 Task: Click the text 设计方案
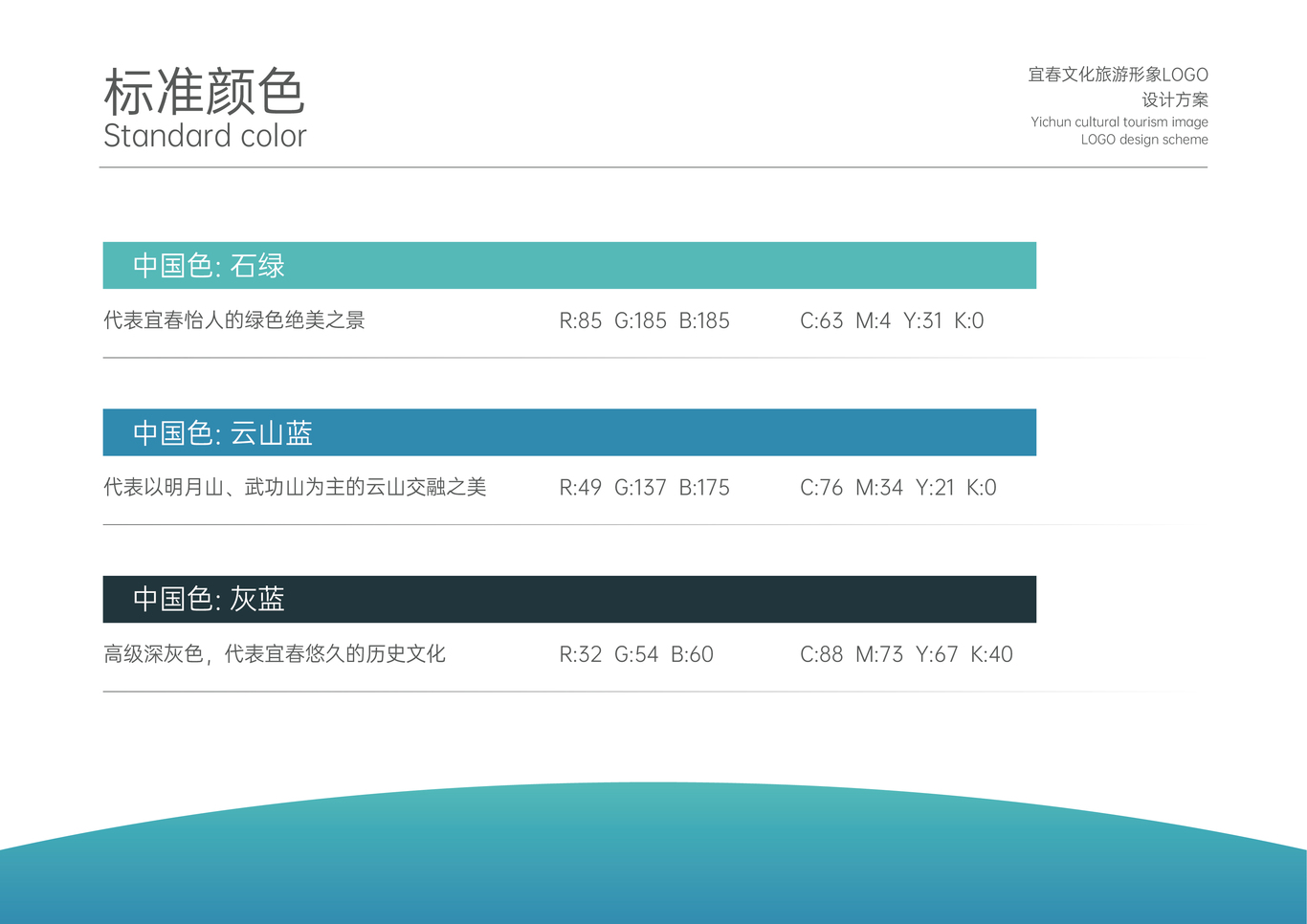click(1175, 99)
